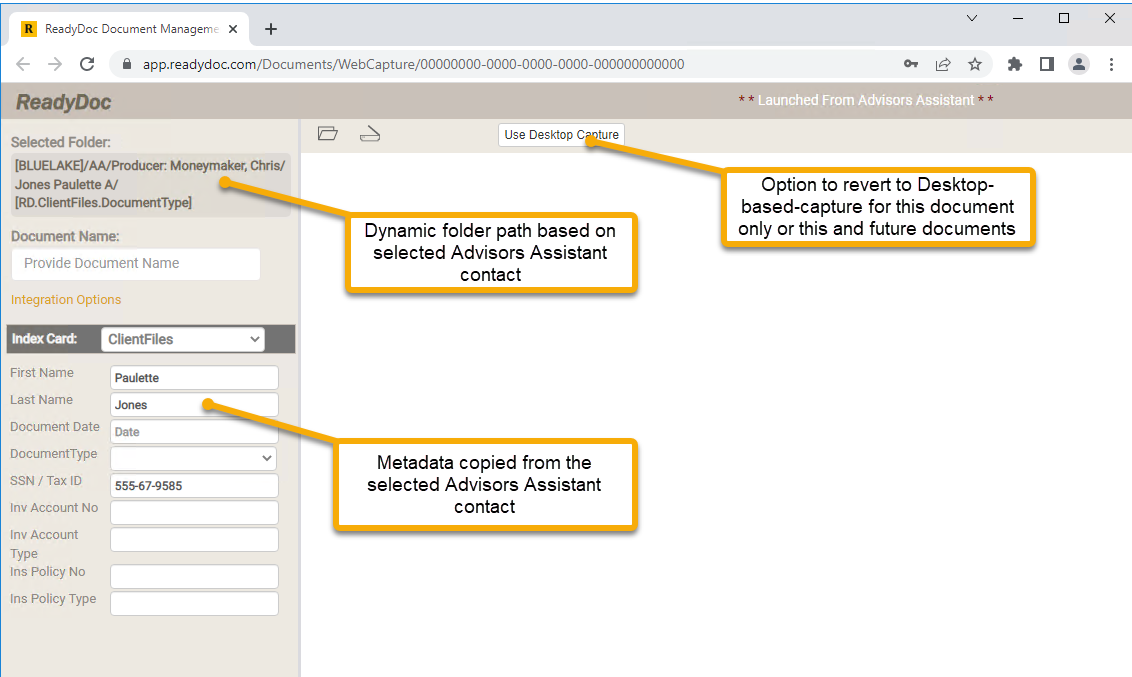Click the ReadyDoc logo
Viewport: 1132px width, 677px height.
point(64,102)
